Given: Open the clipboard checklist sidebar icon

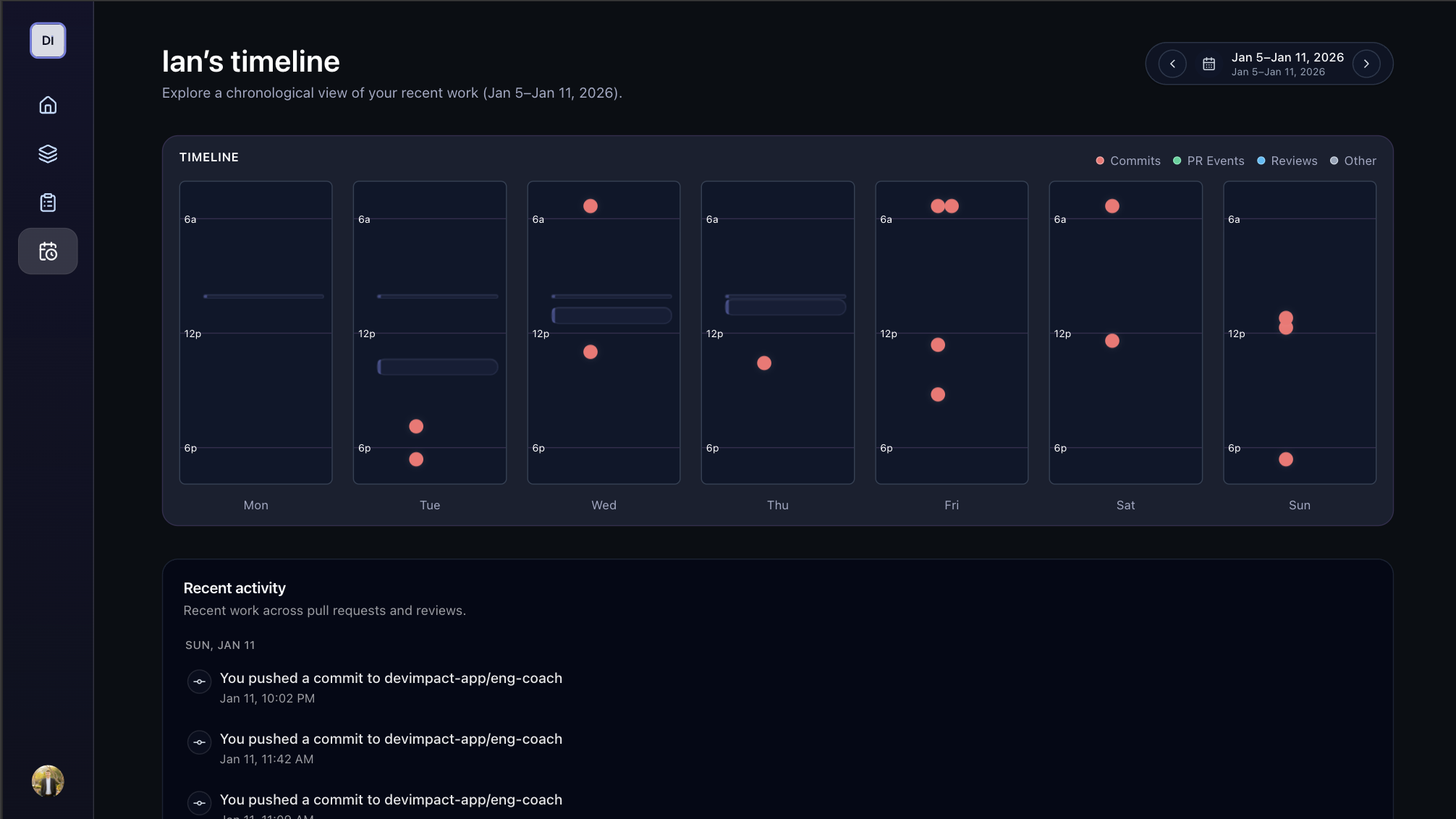Looking at the screenshot, I should 48,203.
